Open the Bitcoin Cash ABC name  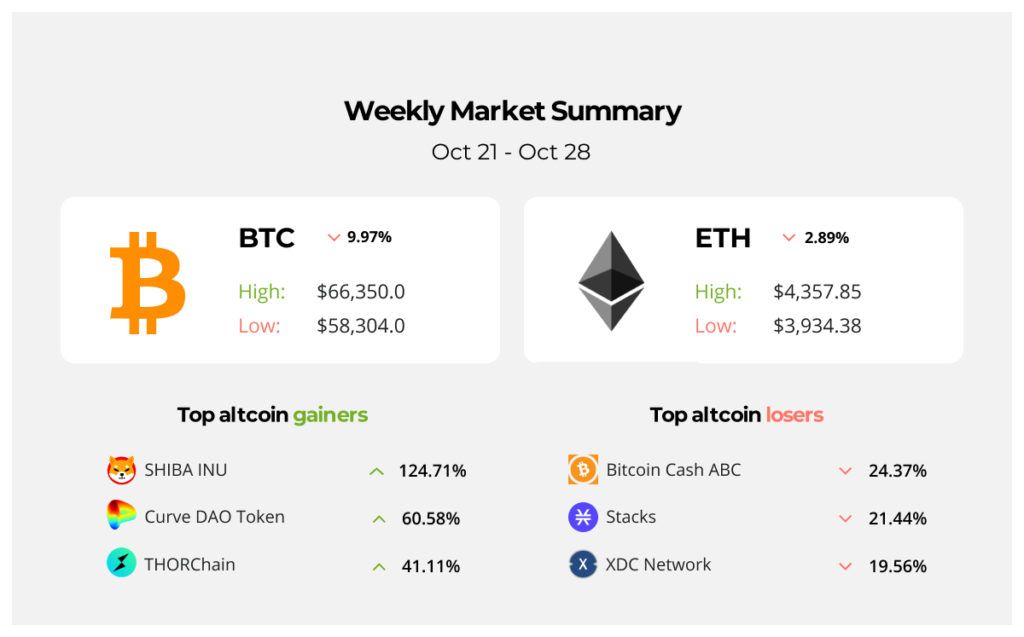coord(673,470)
